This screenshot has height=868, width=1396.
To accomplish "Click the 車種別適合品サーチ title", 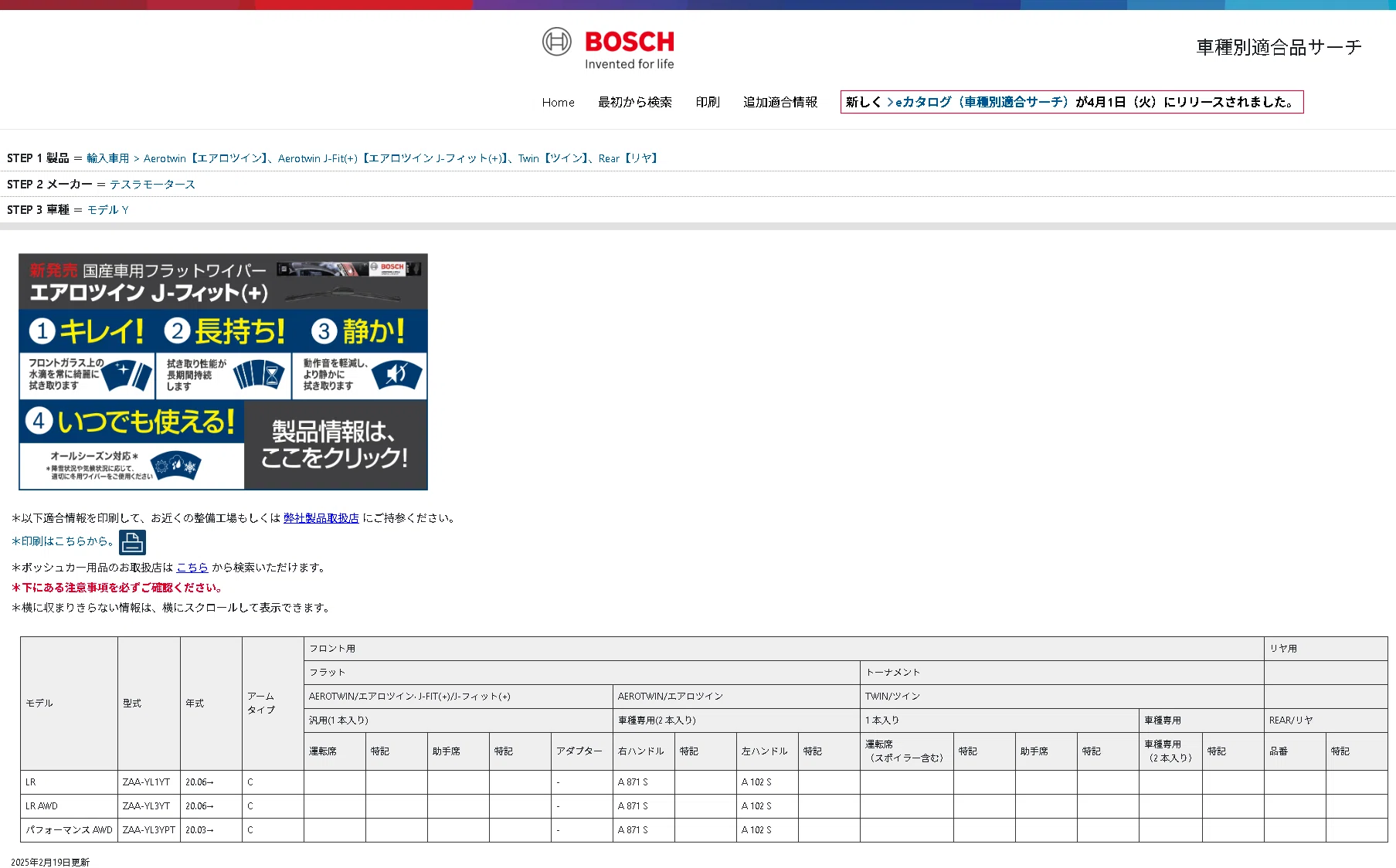I will pos(1279,48).
